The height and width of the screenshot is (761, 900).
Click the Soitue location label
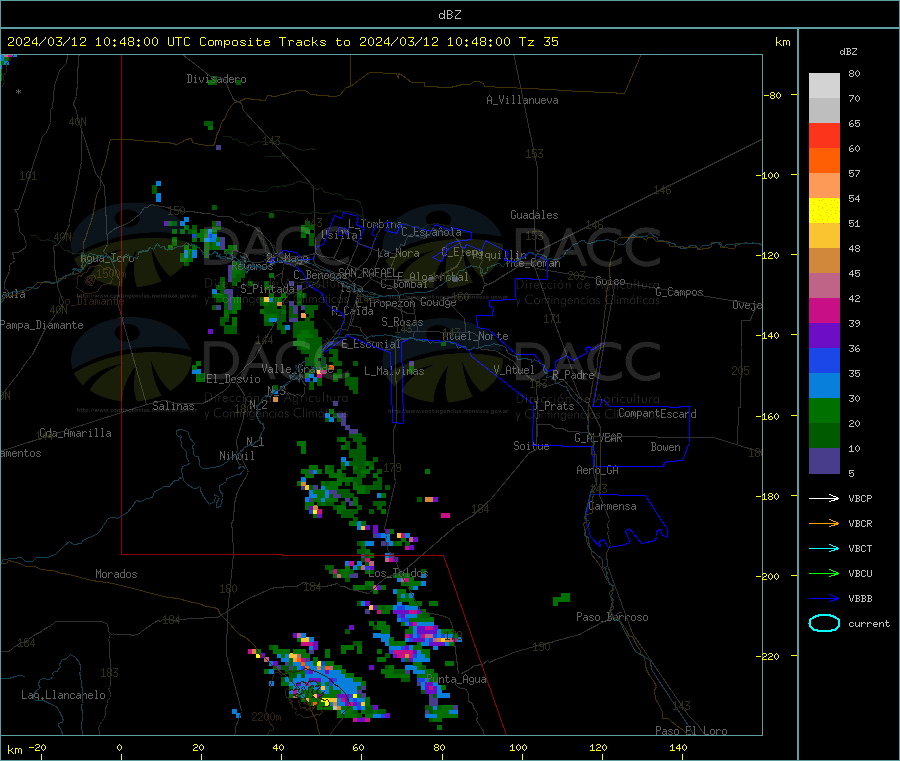(x=531, y=446)
